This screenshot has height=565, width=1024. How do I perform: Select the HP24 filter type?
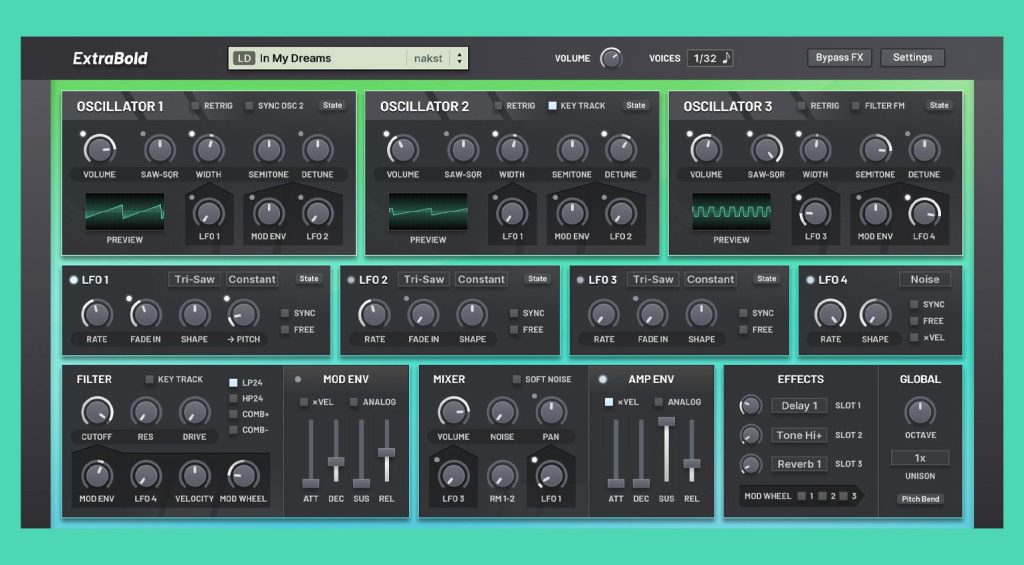tap(234, 398)
